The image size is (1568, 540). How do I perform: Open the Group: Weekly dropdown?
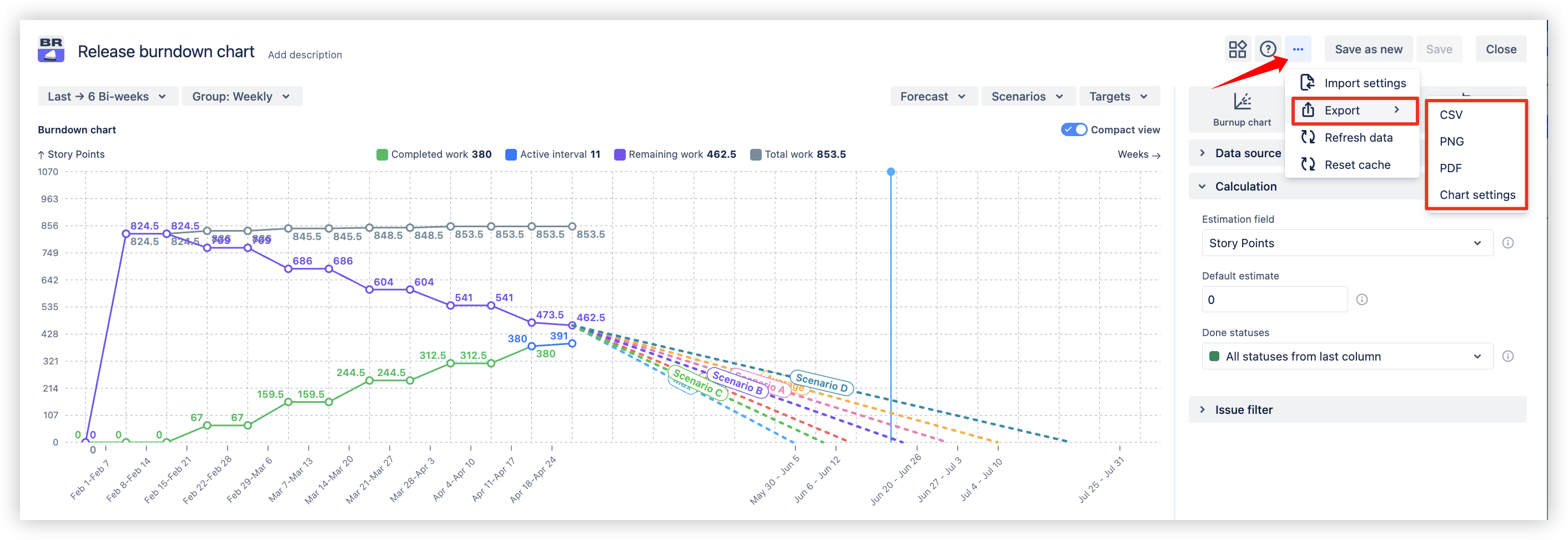[242, 96]
